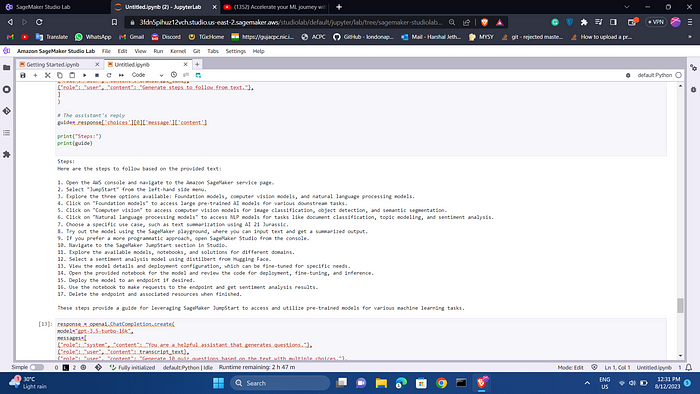
Task: Open the Git menu
Action: 196,51
